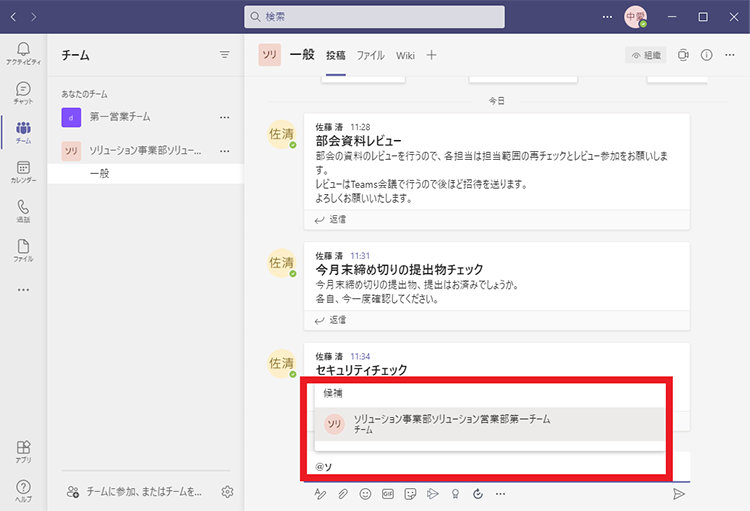Start a meeting with the camera icon
The image size is (750, 511).
(x=683, y=55)
